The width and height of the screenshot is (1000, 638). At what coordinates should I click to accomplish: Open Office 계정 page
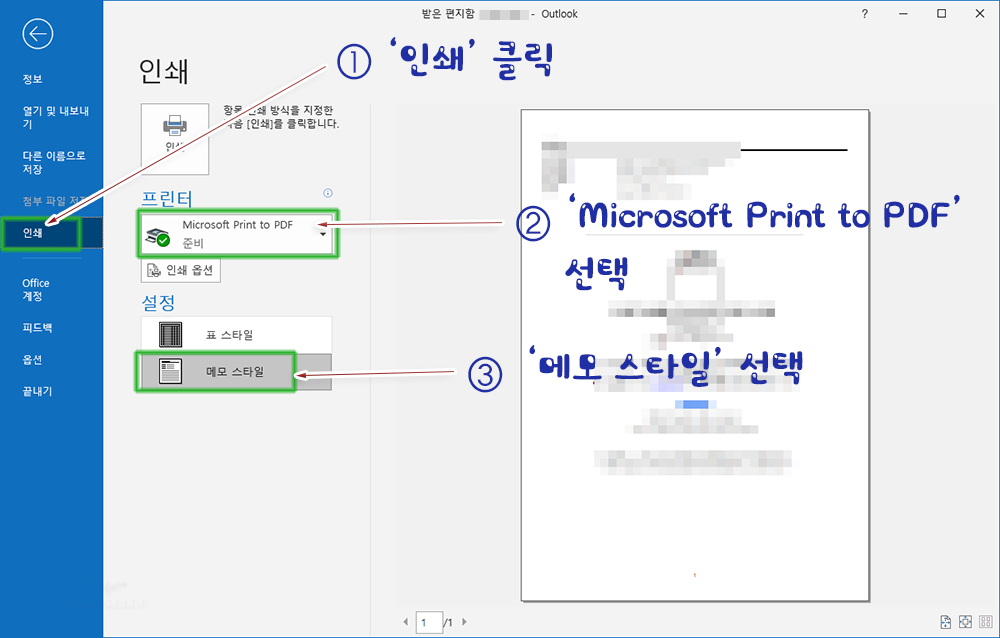[36, 290]
